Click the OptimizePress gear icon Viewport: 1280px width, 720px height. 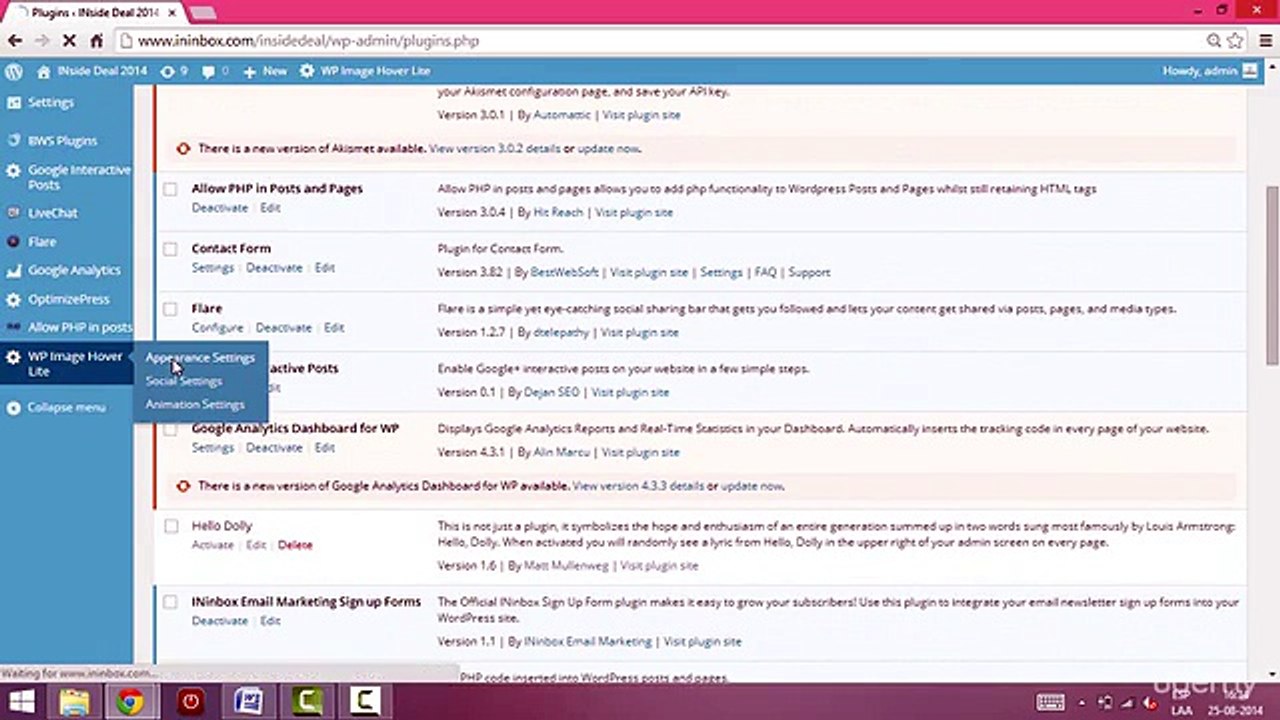click(x=13, y=299)
